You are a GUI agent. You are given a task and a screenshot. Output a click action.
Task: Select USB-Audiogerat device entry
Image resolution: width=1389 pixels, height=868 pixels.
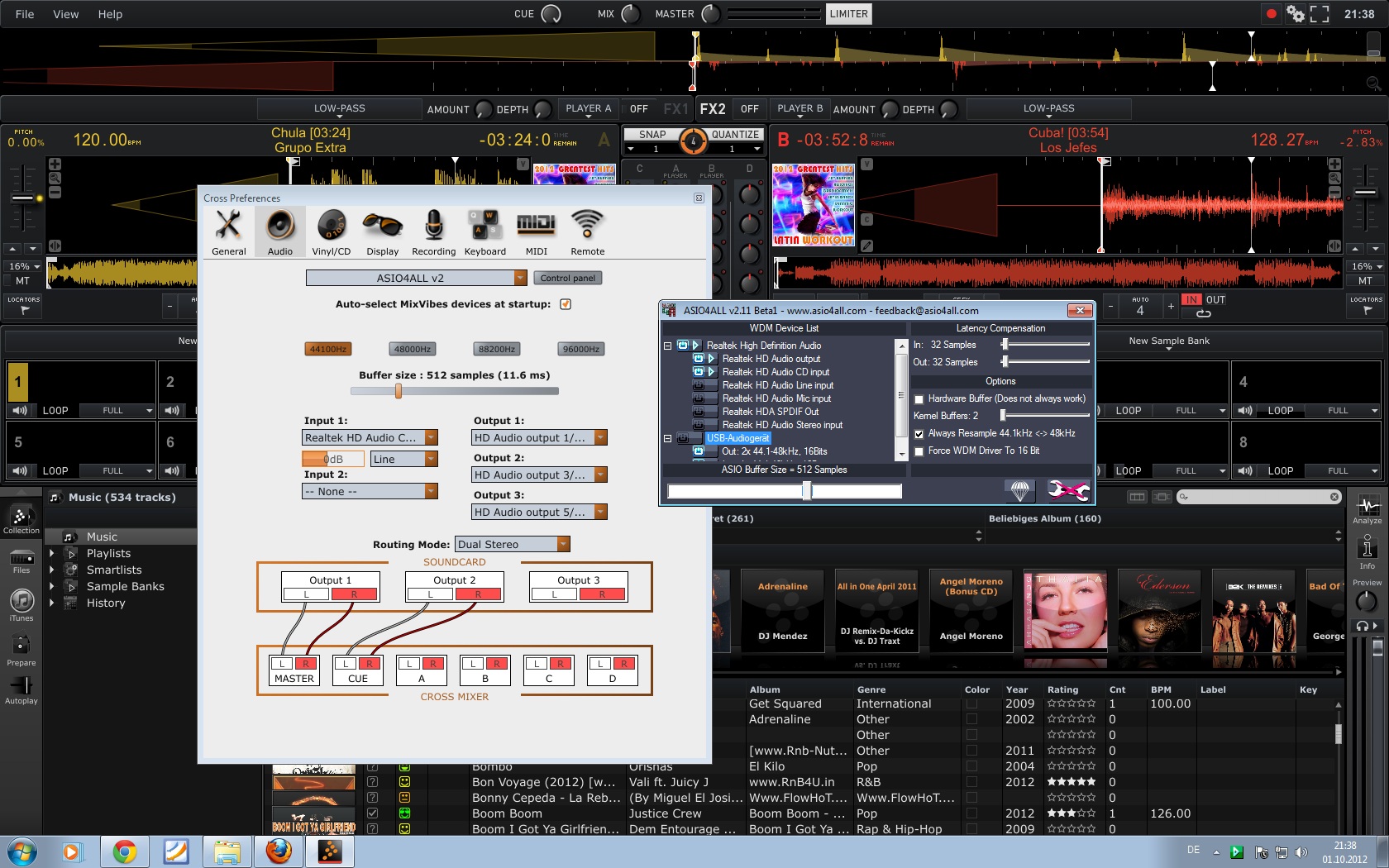[737, 438]
